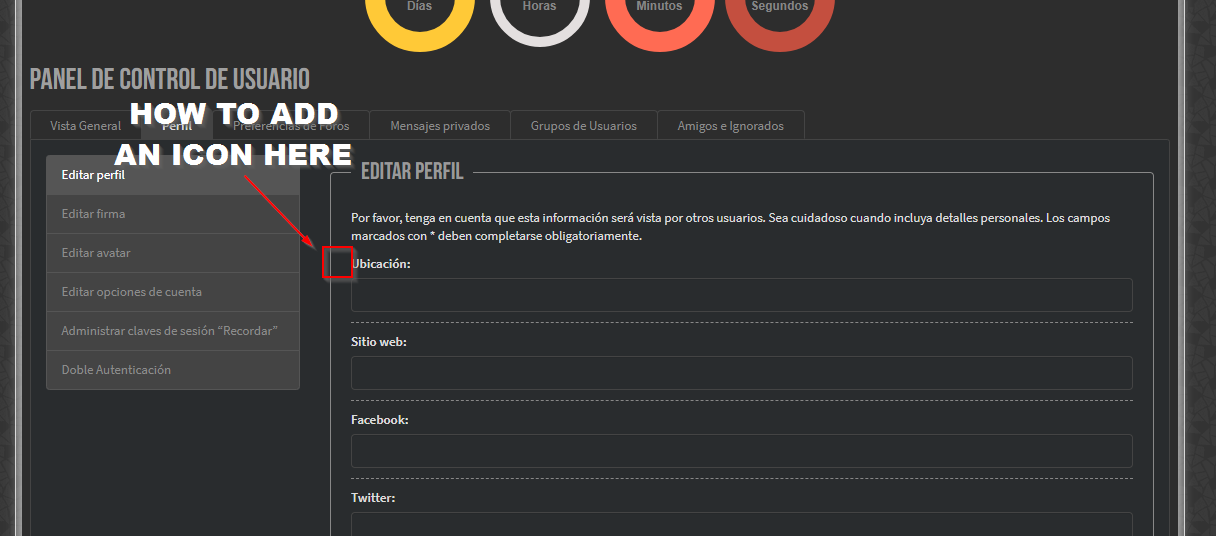This screenshot has width=1216, height=536.
Task: Select Editar perfil in the sidebar
Action: tap(172, 175)
